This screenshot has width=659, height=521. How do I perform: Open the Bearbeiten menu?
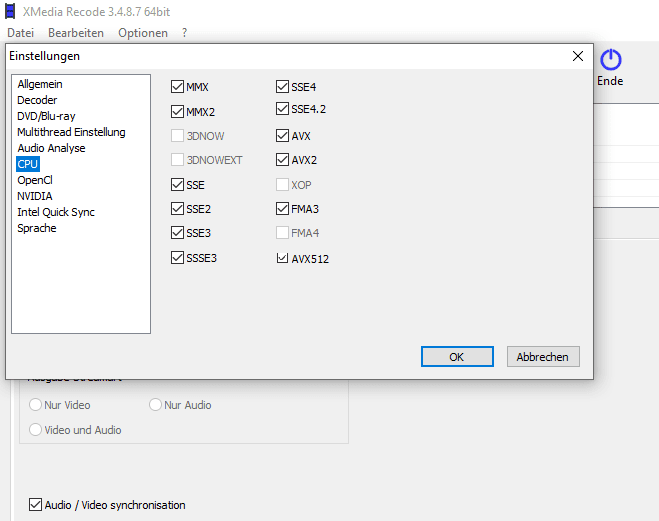tap(76, 33)
